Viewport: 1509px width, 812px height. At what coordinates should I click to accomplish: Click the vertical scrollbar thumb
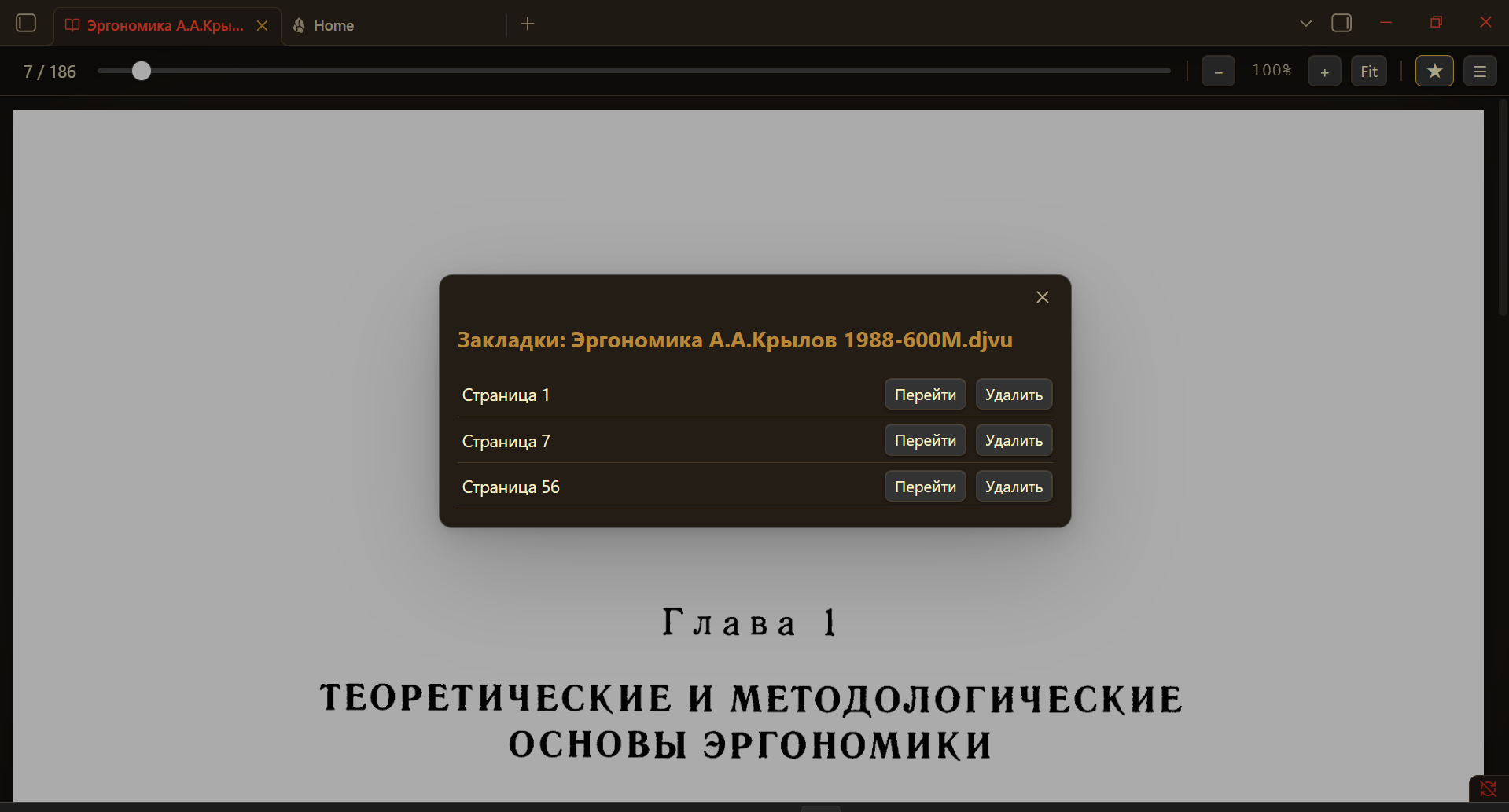click(1503, 208)
